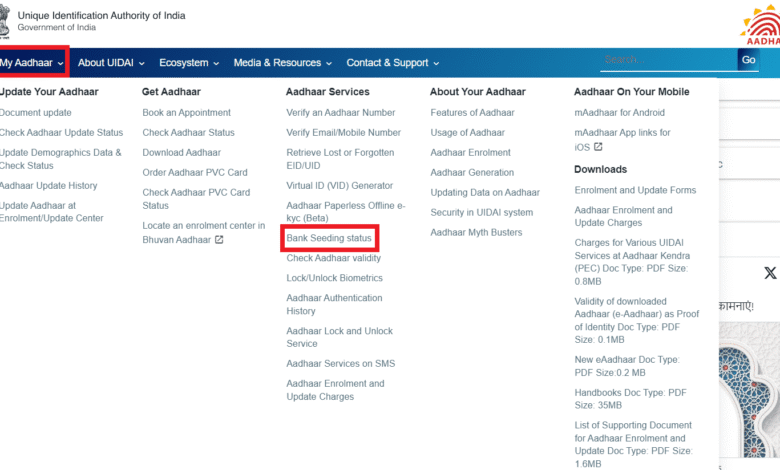Open Usage of Aadhaar link
The width and height of the screenshot is (780, 470).
point(468,133)
